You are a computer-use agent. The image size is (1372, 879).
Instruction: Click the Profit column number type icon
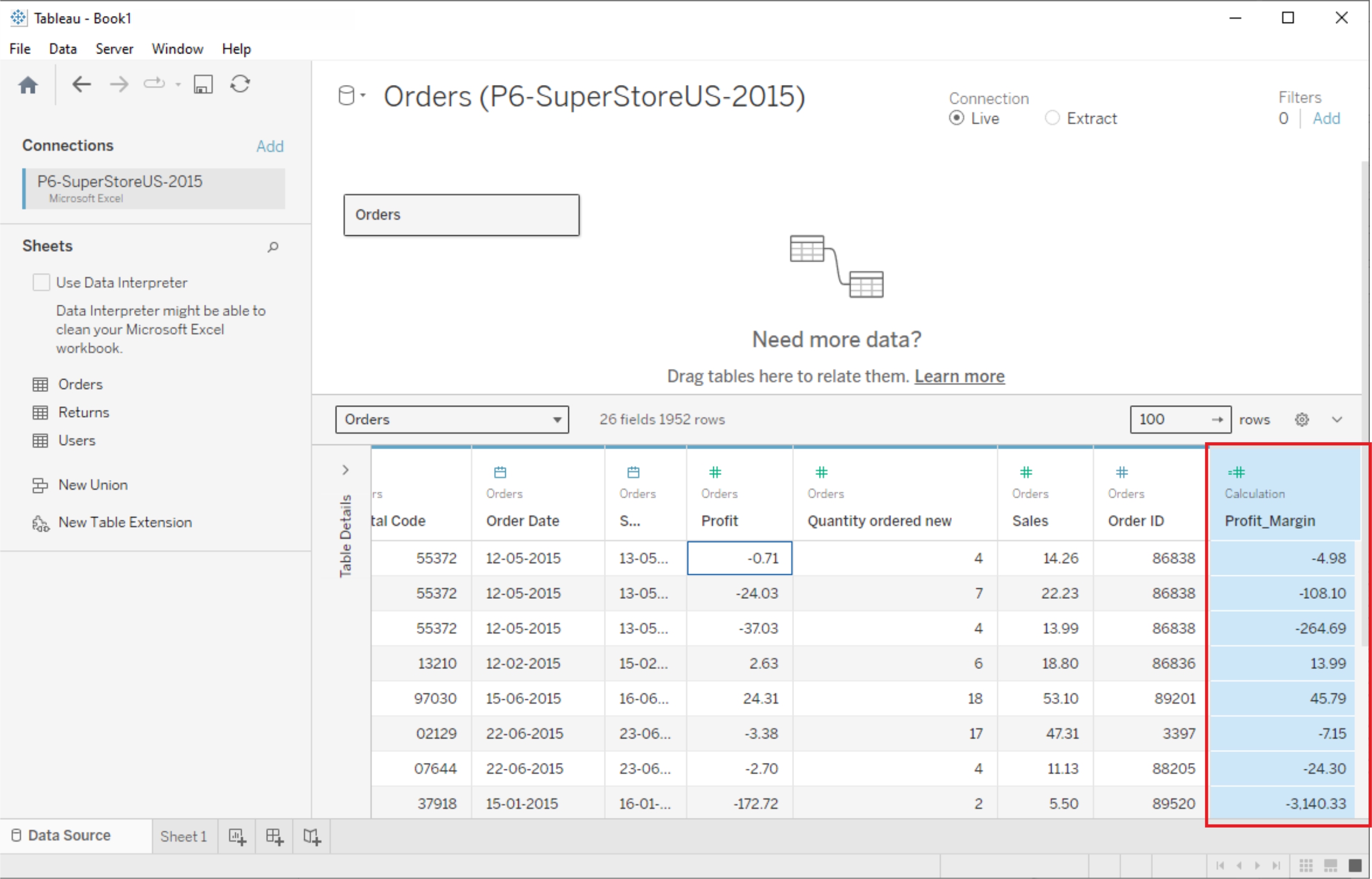715,472
